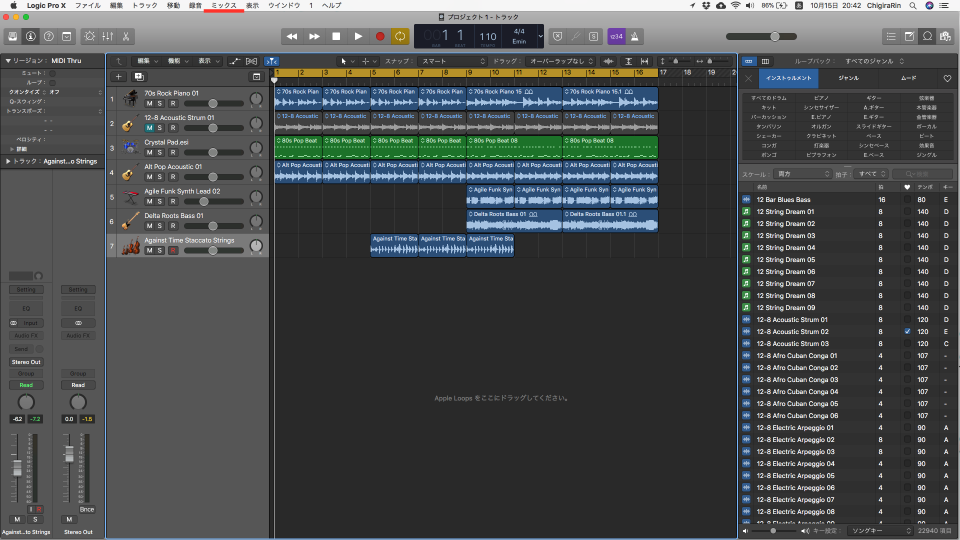Open the ファイル menu
This screenshot has width=960, height=540.
[x=88, y=6]
